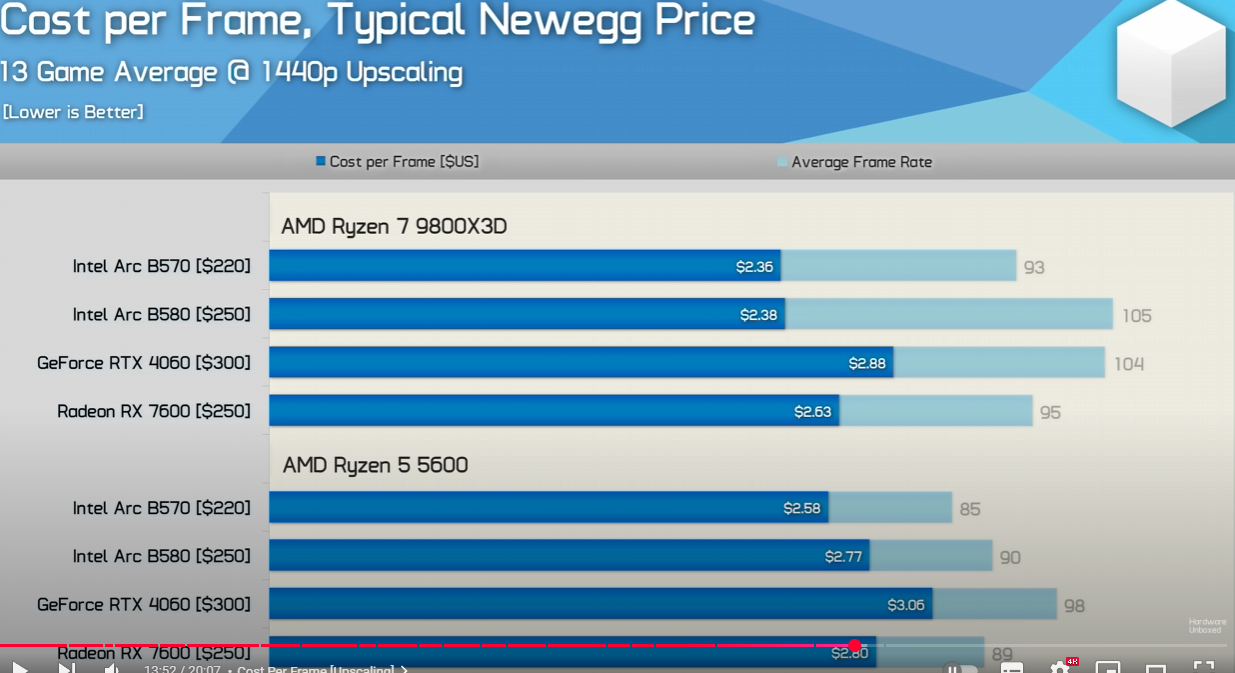Click the 13:52 / 20:07 time display
1235x673 pixels.
click(x=182, y=668)
